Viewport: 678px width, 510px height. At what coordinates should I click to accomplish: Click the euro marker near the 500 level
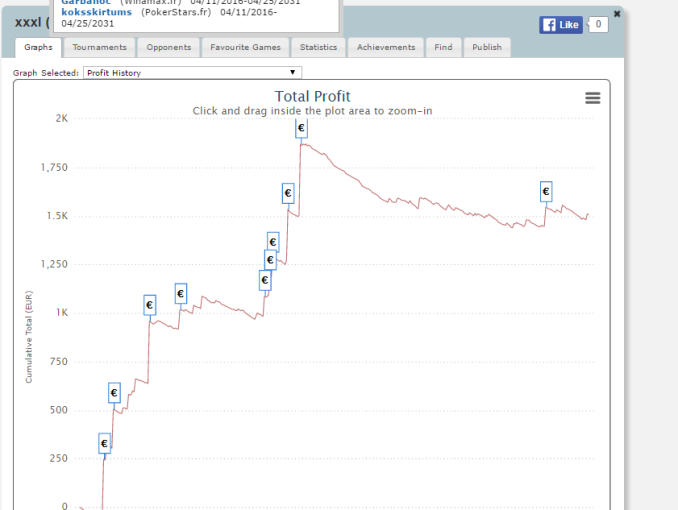(114, 393)
